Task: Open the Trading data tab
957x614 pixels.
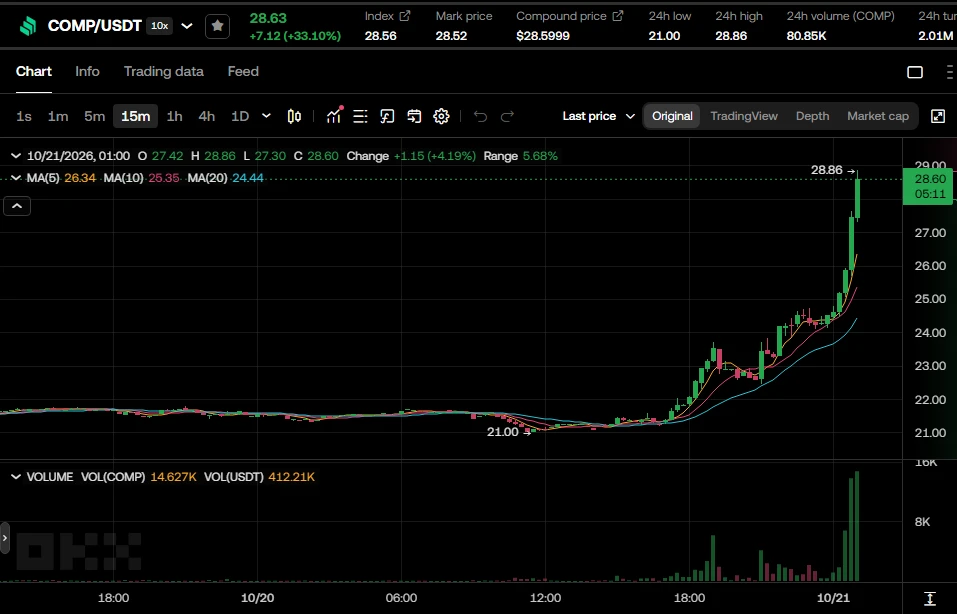Action: pyautogui.click(x=164, y=71)
